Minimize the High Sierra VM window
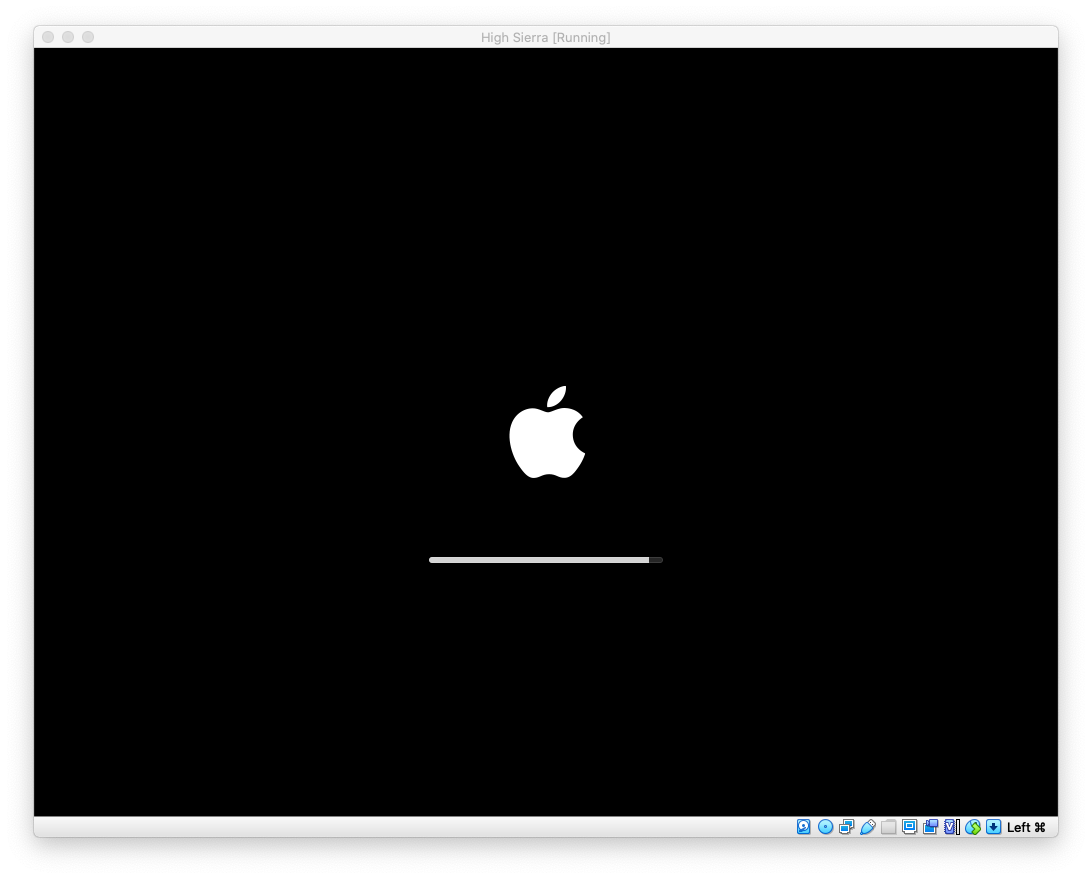 pos(68,37)
